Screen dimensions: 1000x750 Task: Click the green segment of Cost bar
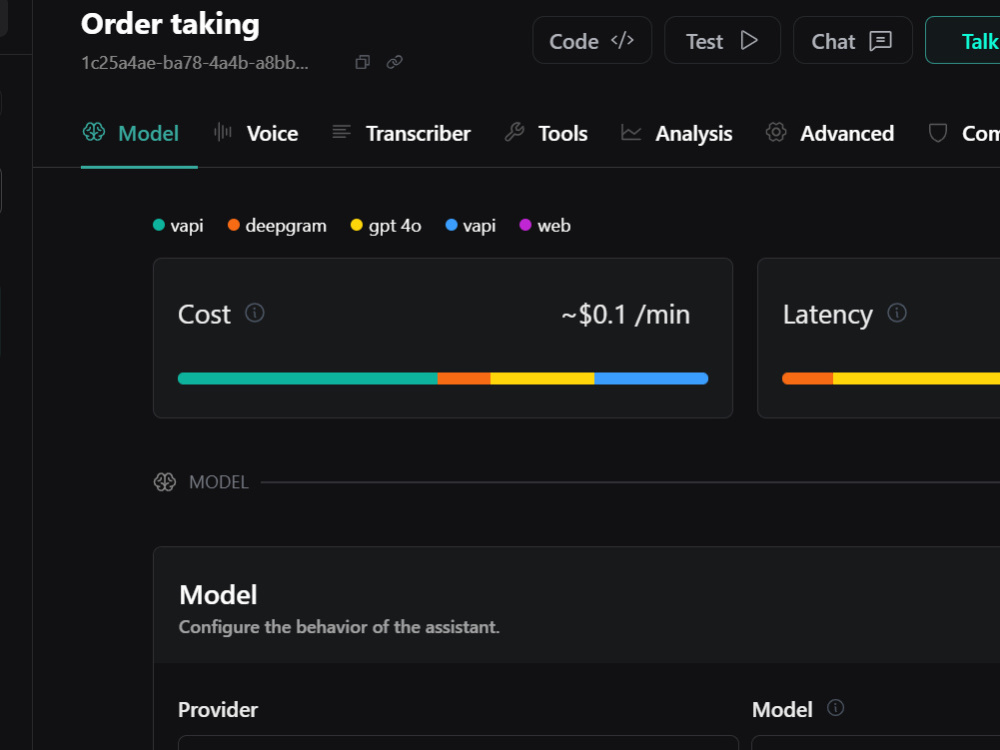(307, 378)
